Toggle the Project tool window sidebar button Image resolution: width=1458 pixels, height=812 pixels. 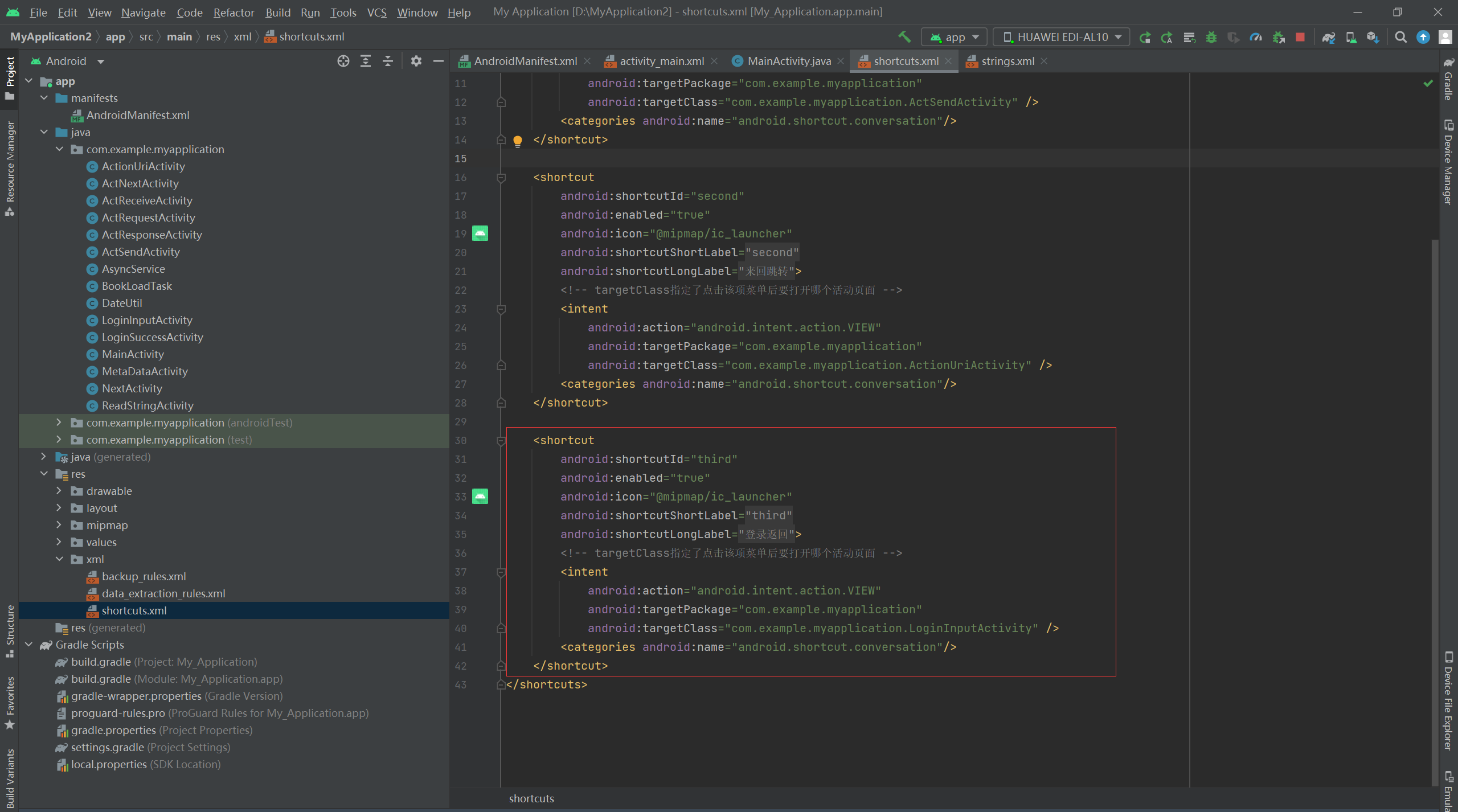coord(10,77)
